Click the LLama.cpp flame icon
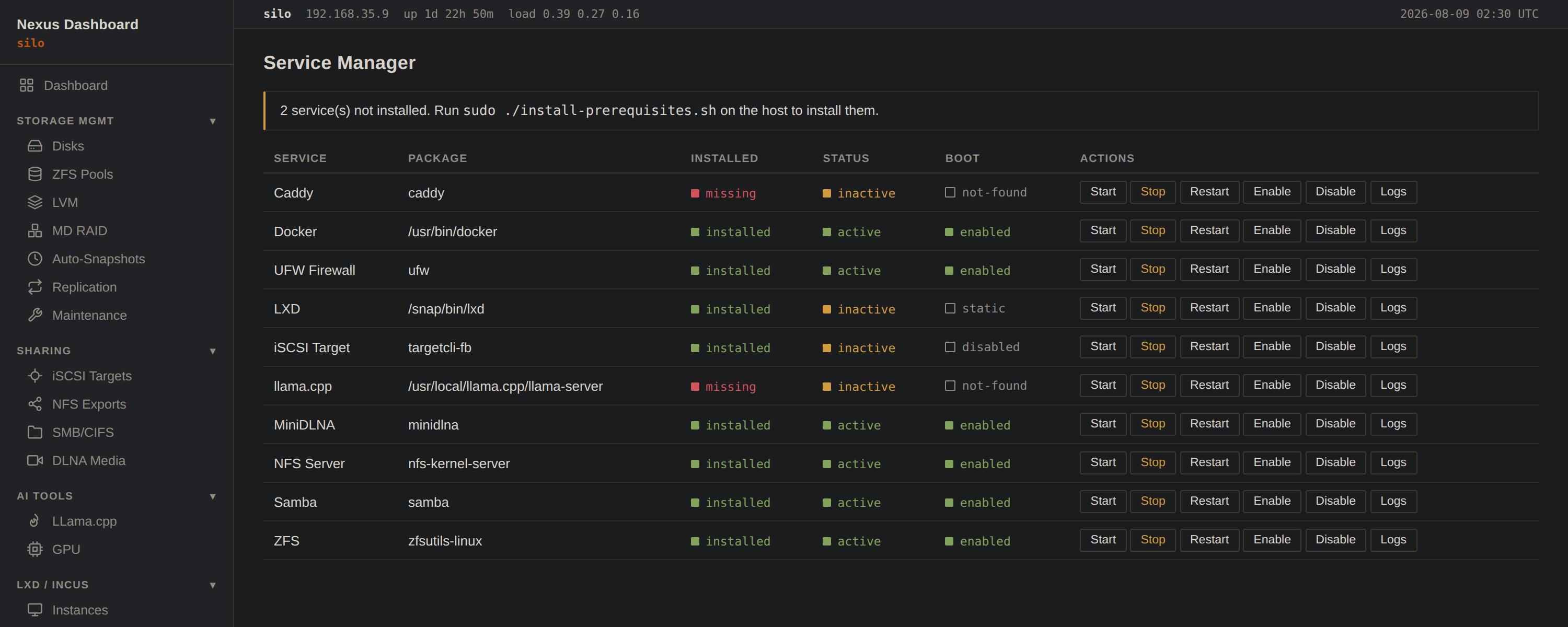The height and width of the screenshot is (627, 1568). point(34,521)
